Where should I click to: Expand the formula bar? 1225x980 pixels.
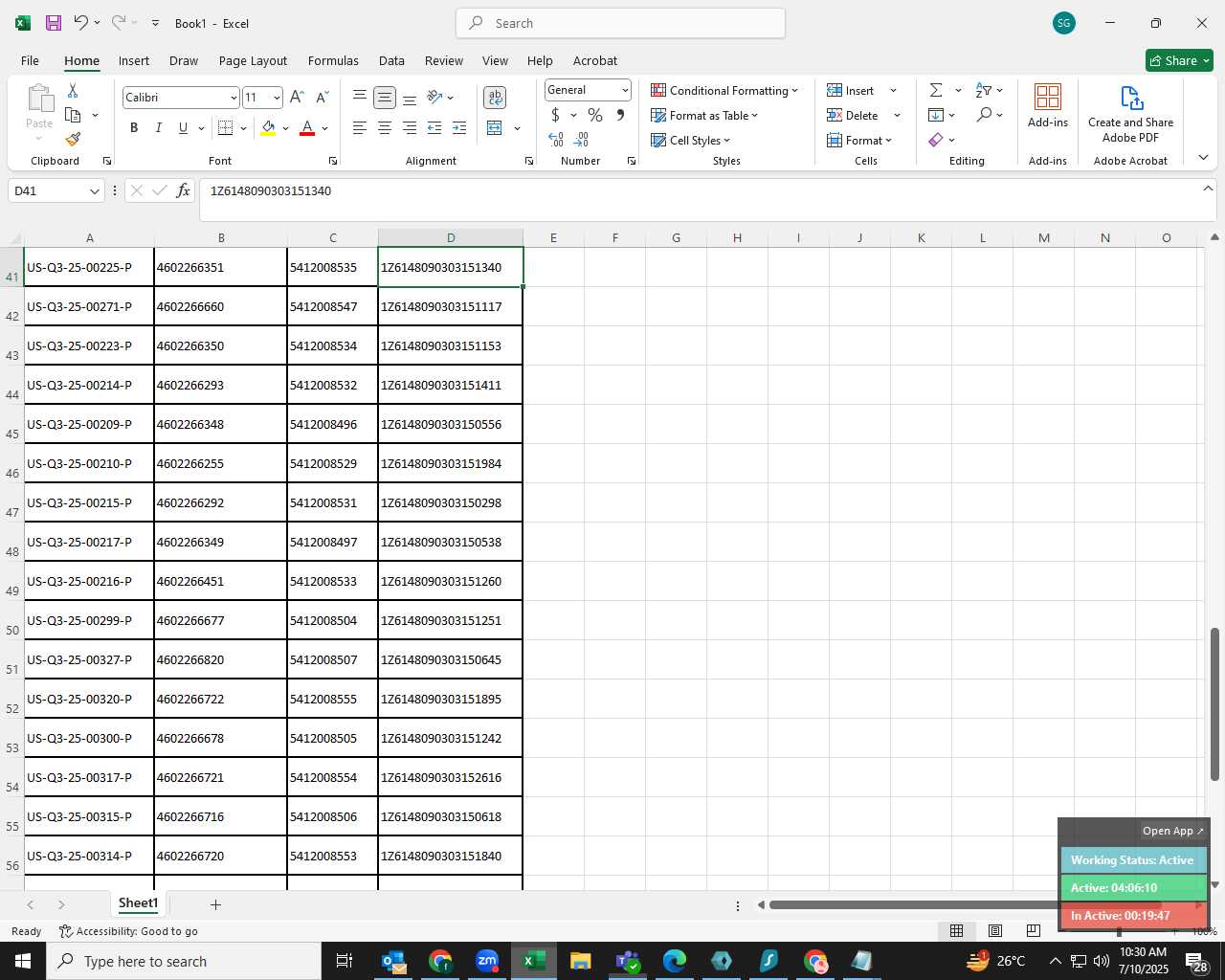coord(1208,189)
